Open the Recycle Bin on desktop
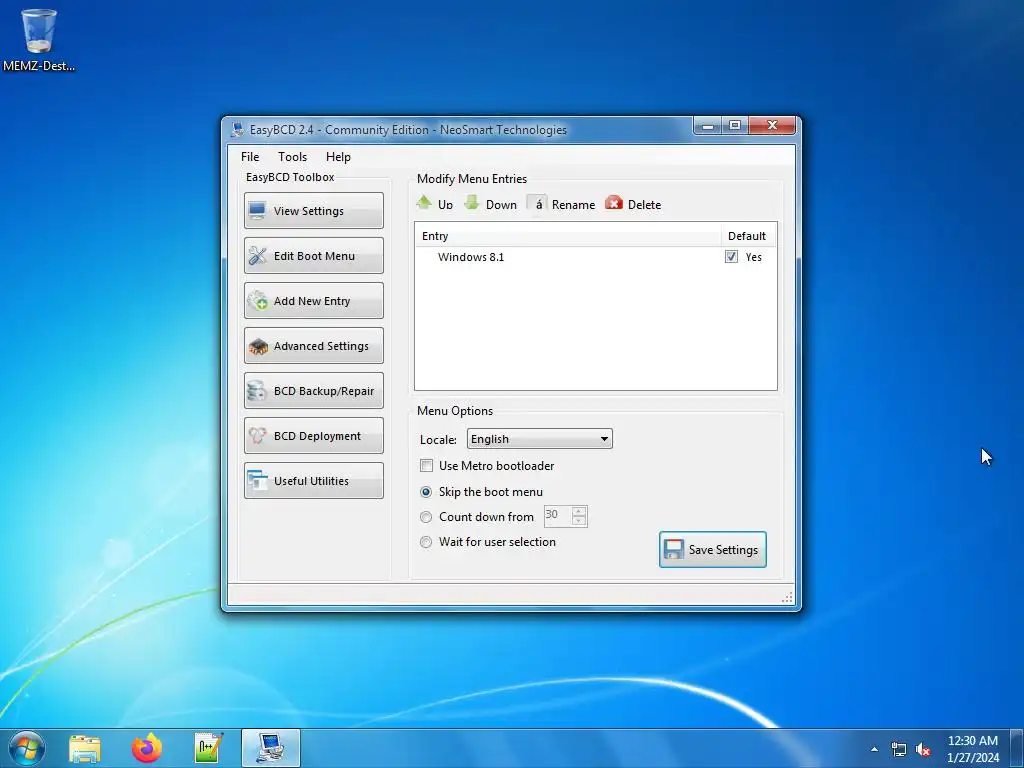Image resolution: width=1024 pixels, height=768 pixels. click(x=39, y=40)
